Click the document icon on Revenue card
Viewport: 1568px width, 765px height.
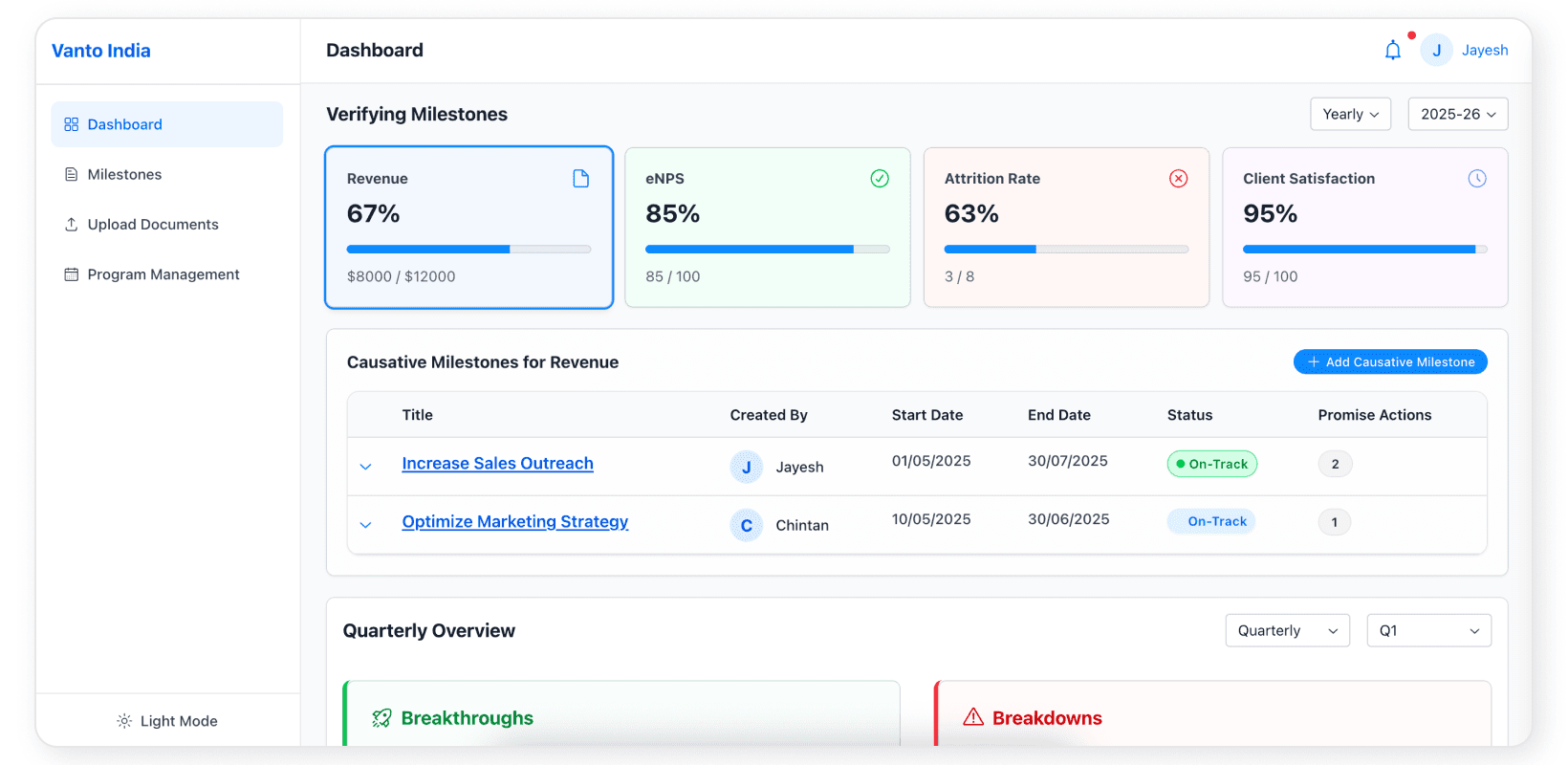580,179
